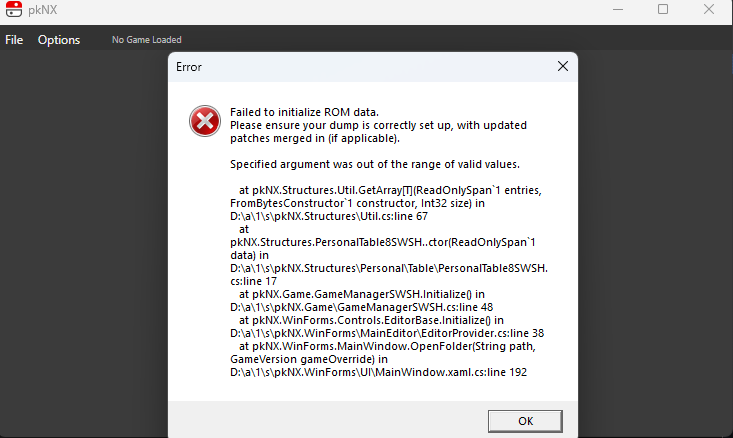Screen dimensions: 733x438
Task: Open the File menu
Action: point(14,40)
